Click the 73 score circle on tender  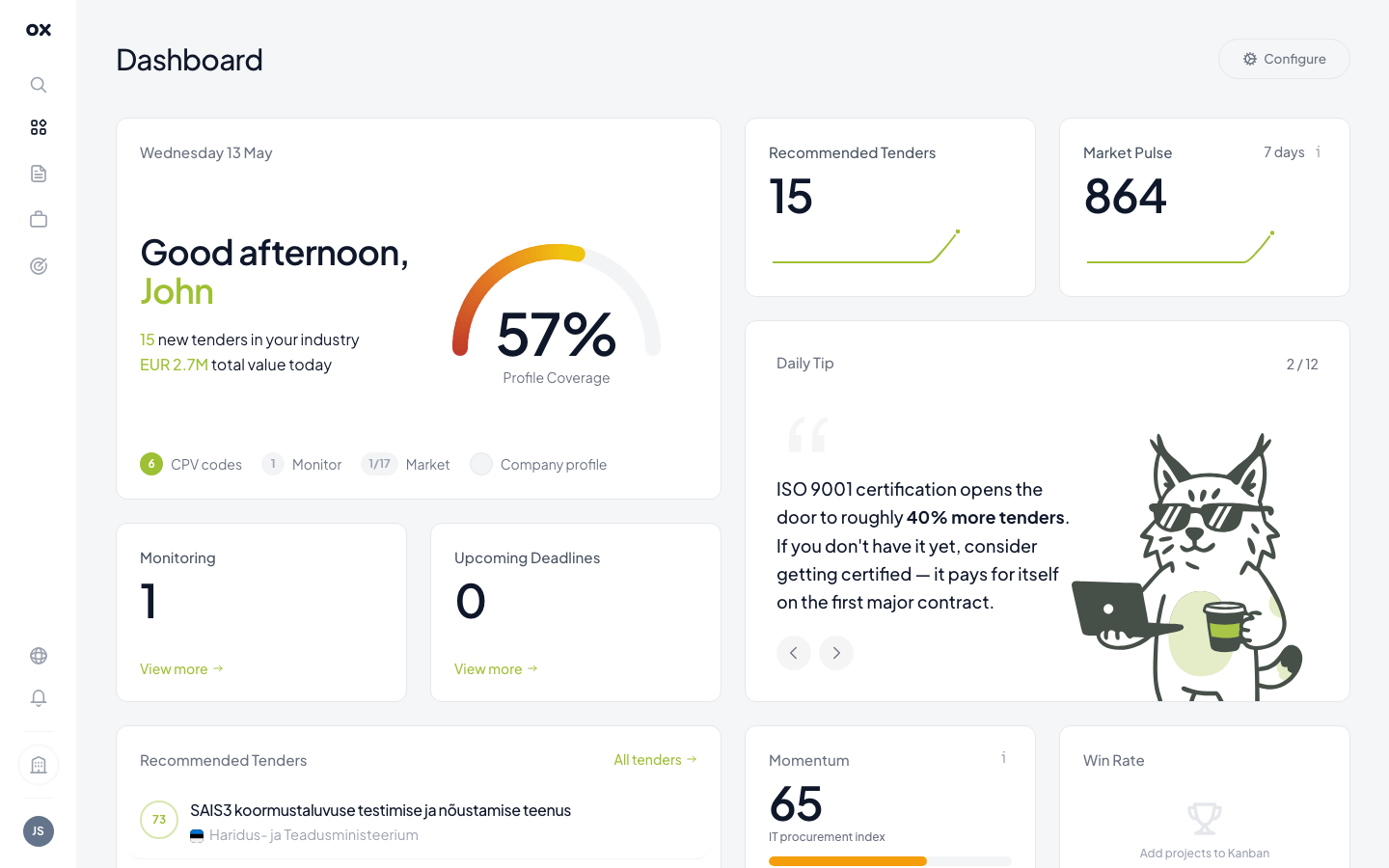159,820
